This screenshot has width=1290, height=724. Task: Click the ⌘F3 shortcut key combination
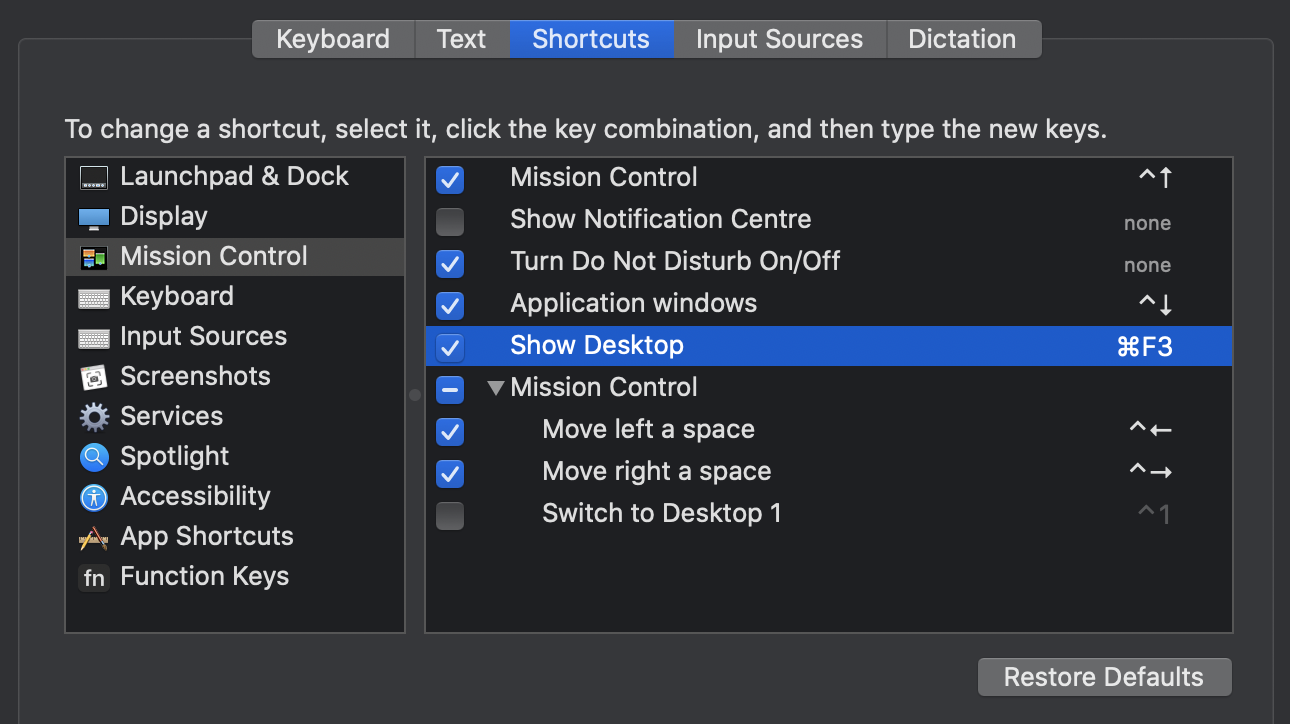pos(1143,347)
